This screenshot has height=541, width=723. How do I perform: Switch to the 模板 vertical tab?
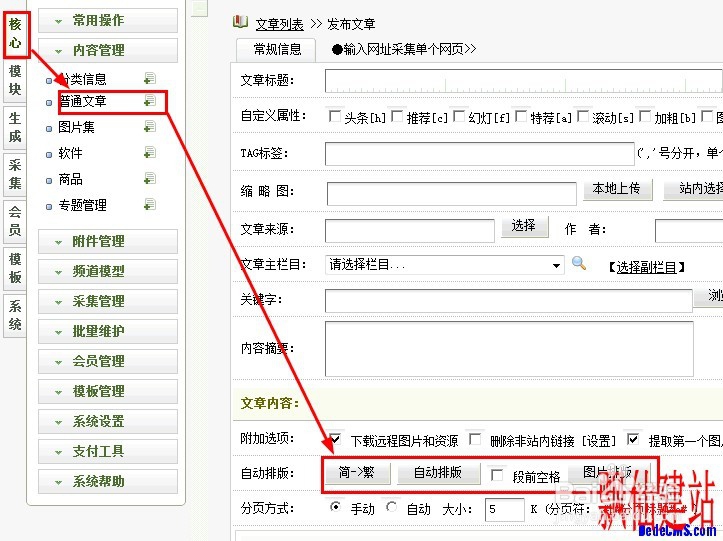click(15, 268)
